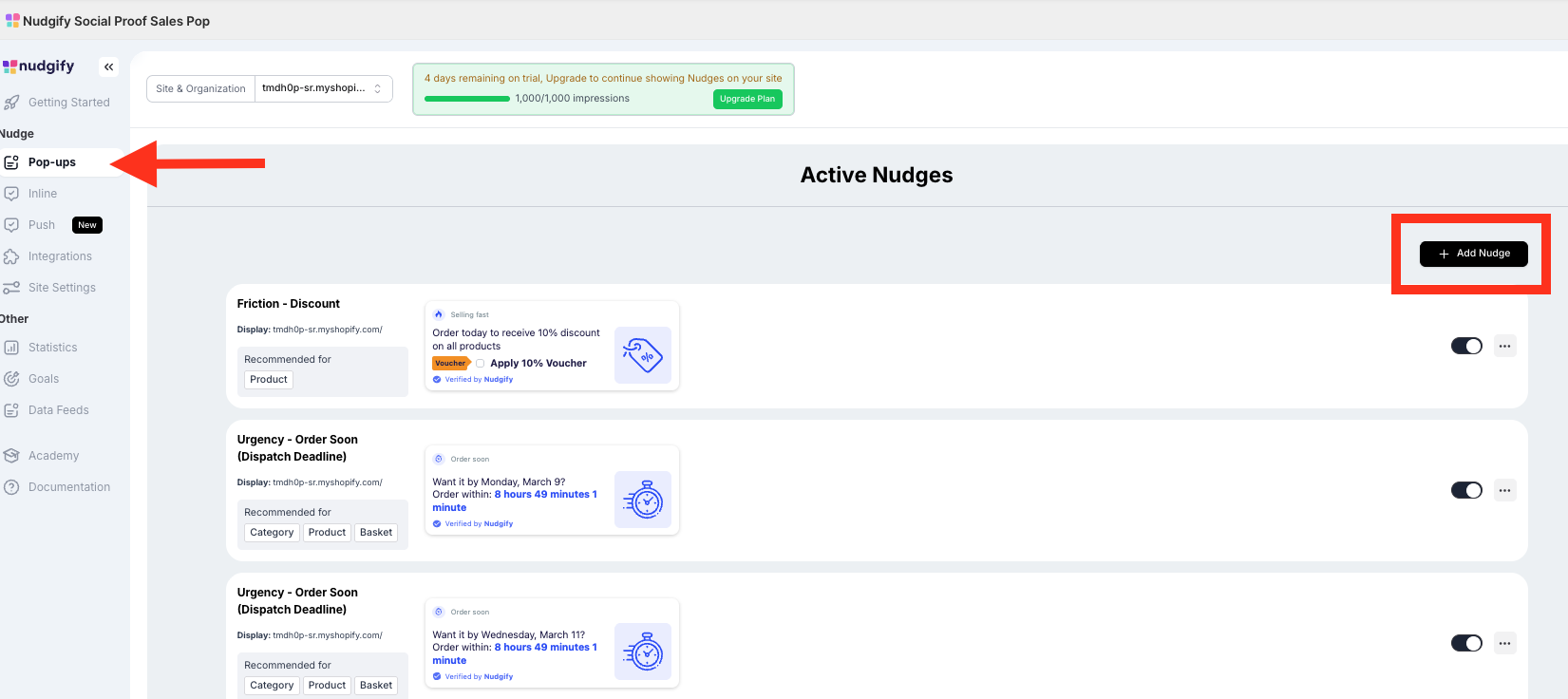Viewport: 1568px width, 699px height.
Task: Open Data Feeds page
Action: tap(59, 410)
